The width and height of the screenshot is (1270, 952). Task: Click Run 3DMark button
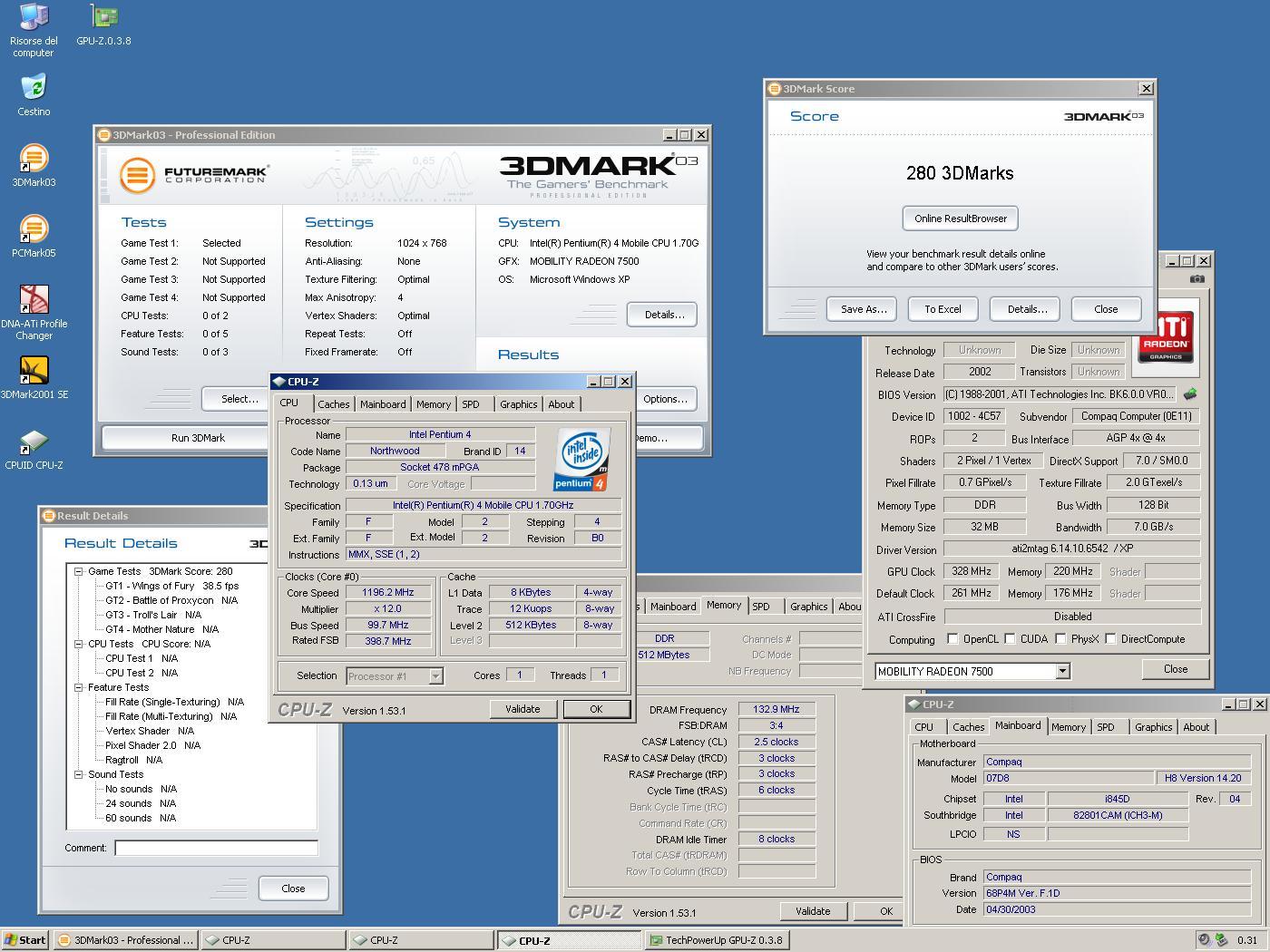198,438
